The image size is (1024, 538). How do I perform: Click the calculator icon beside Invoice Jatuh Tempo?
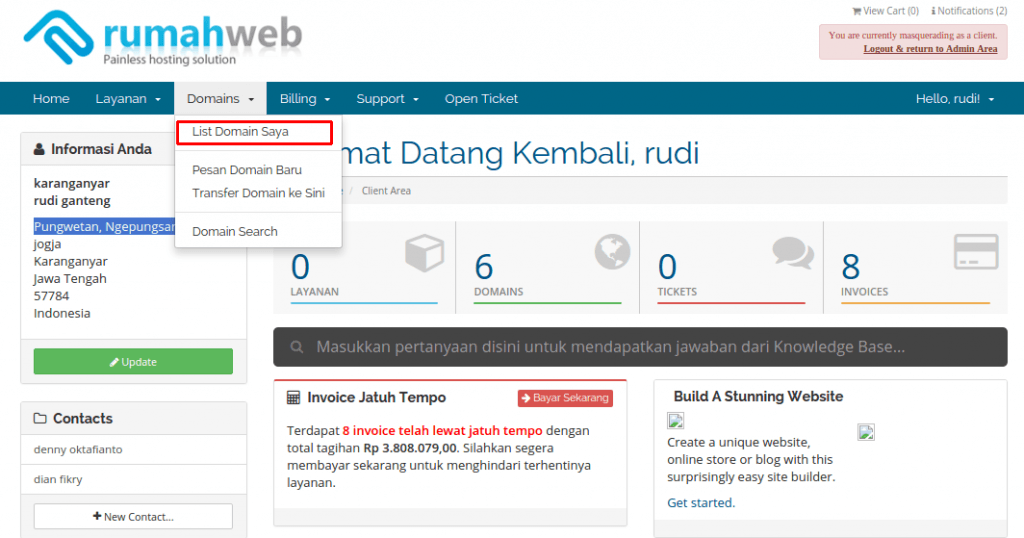(x=294, y=398)
